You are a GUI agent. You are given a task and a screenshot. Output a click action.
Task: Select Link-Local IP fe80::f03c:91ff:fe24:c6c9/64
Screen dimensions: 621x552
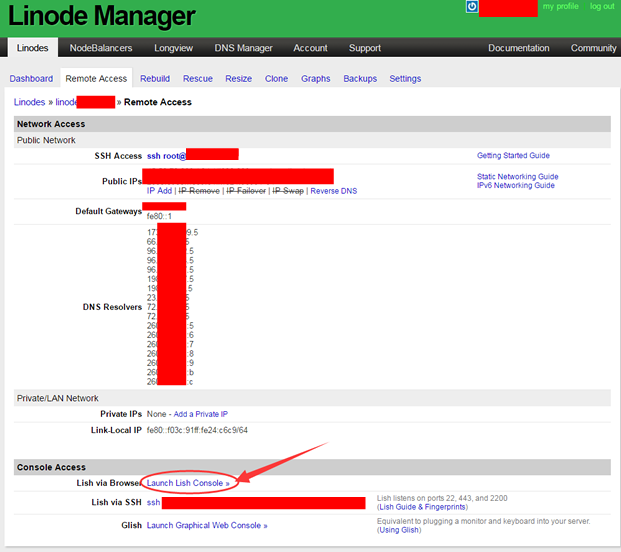tap(197, 430)
